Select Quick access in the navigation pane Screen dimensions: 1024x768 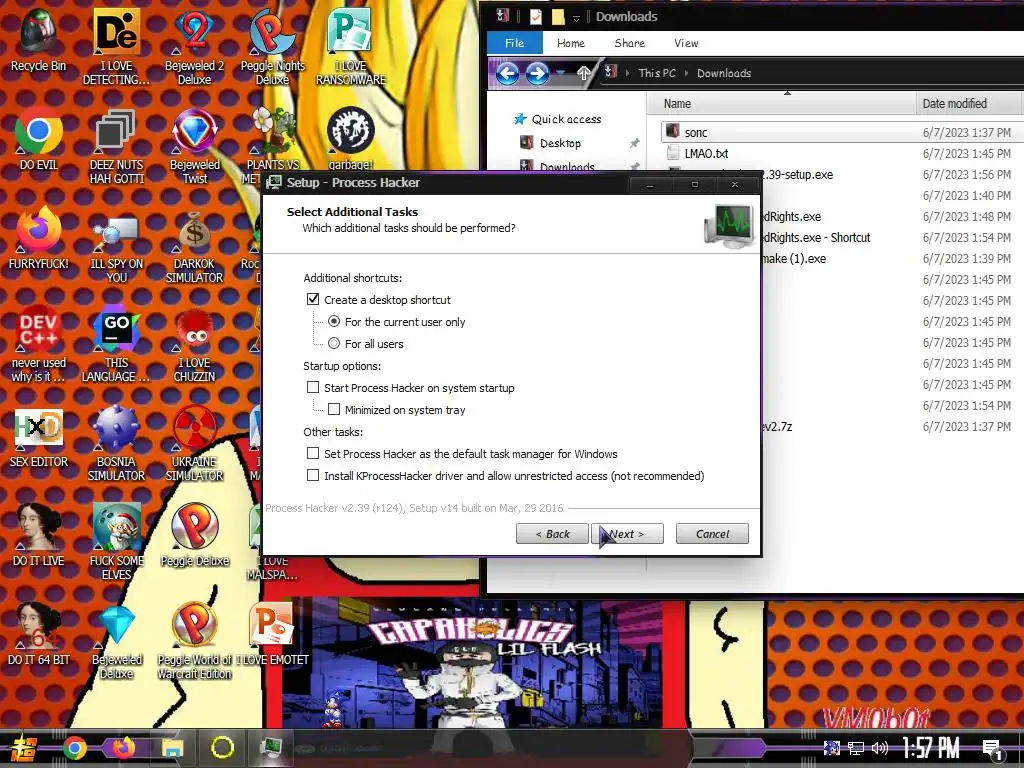coord(566,119)
